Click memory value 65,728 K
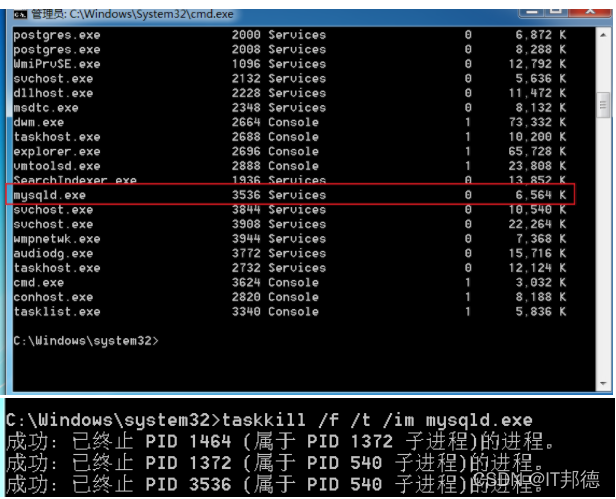The image size is (616, 499). [x=537, y=151]
